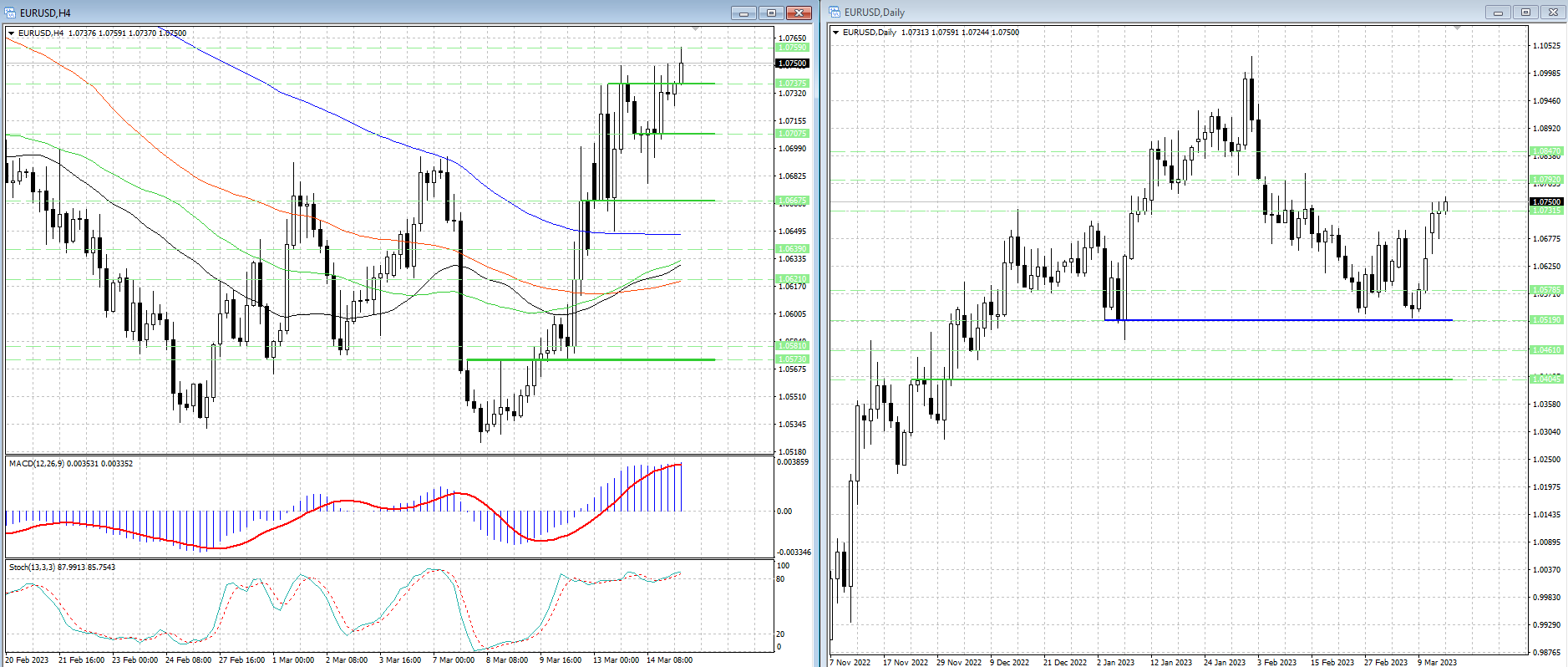
Task: Open the dropdown arrow beside EURUSD,Daily symbol
Action: point(836,33)
